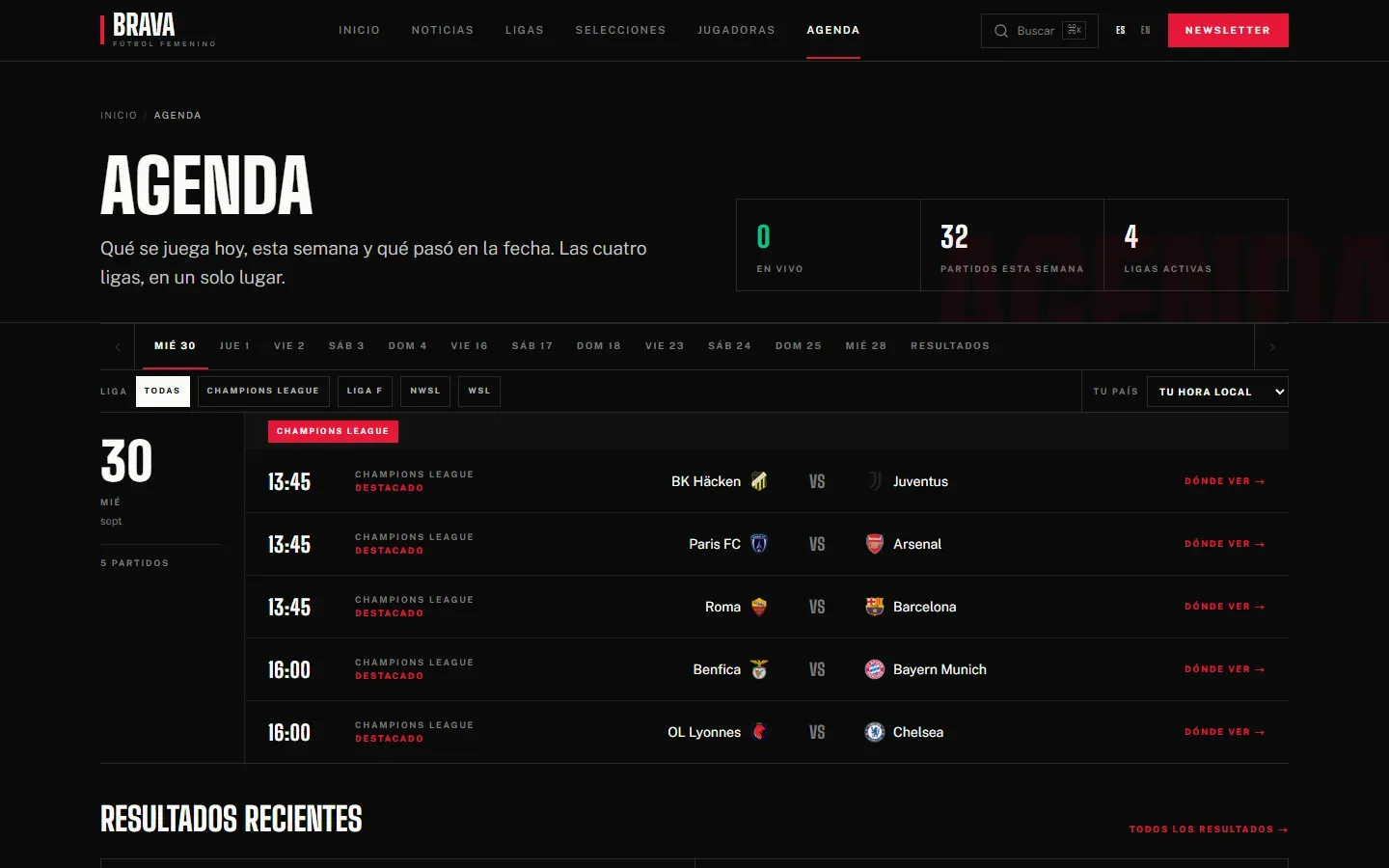
Task: Click the LIGAS ACTIVAS stat card
Action: point(1196,245)
